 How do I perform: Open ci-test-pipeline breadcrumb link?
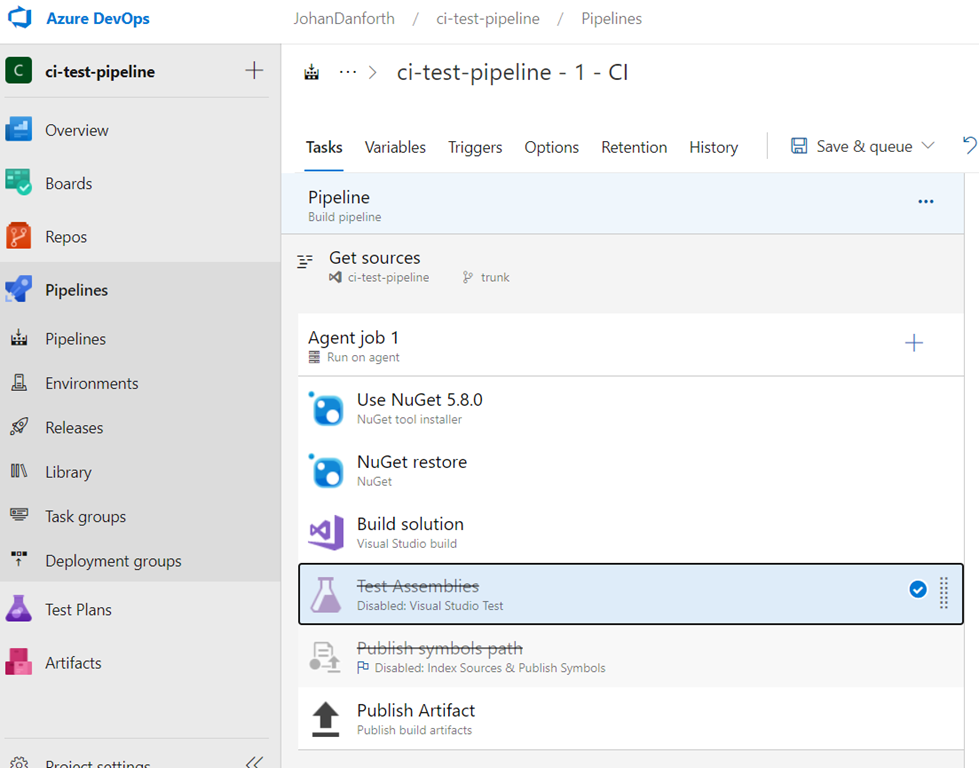click(x=488, y=19)
